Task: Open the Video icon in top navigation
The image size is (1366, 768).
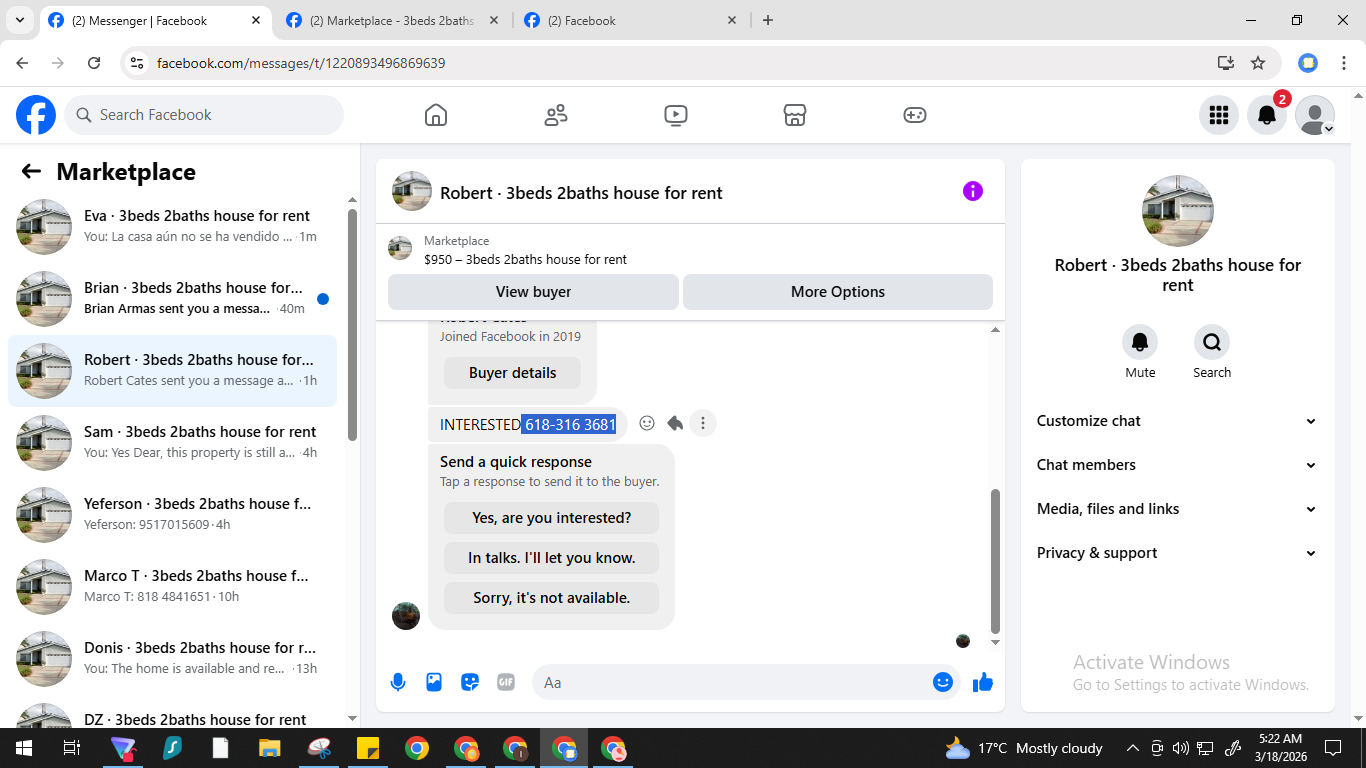Action: 676,115
